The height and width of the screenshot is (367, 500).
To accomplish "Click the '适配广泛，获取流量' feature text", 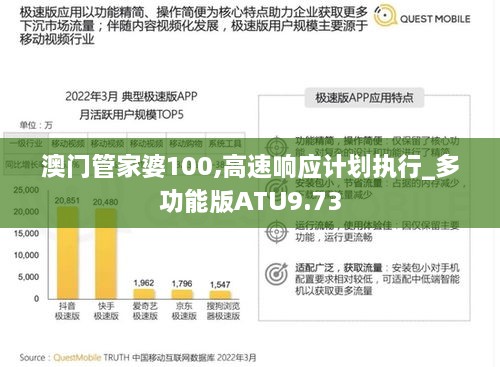I will [x=339, y=268].
